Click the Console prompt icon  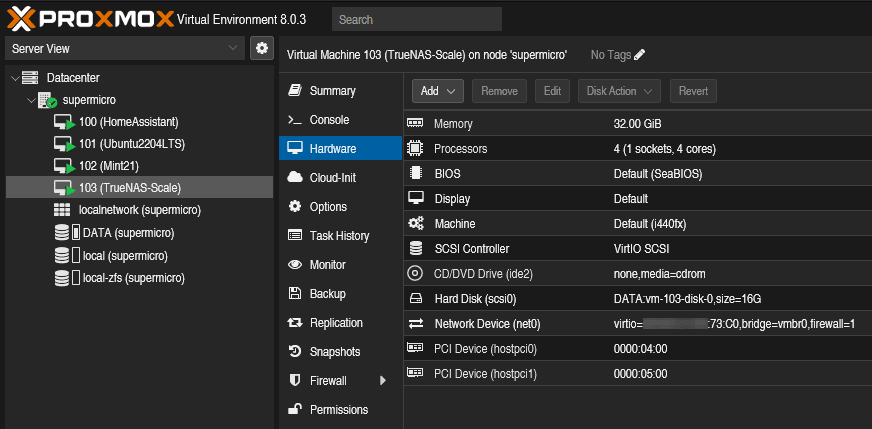[295, 120]
